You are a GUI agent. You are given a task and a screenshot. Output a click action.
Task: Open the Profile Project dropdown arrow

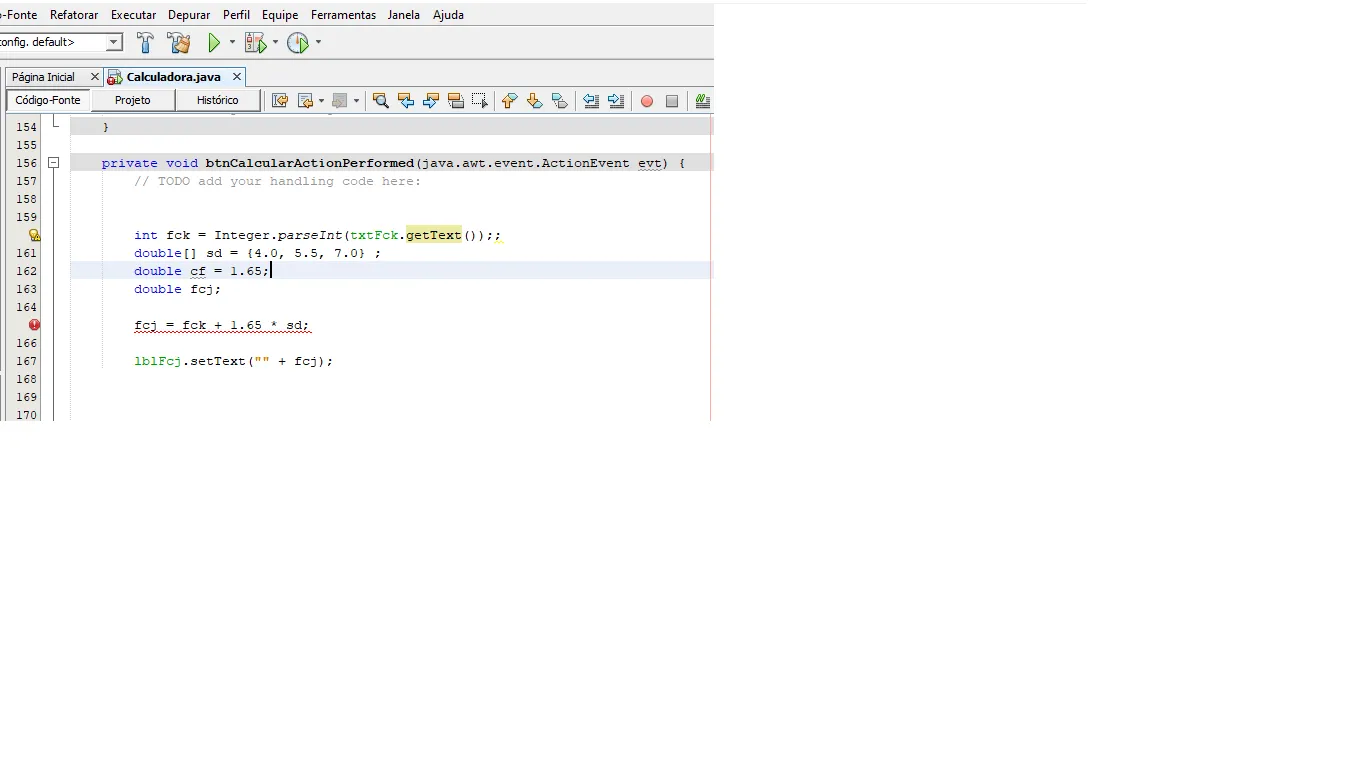318,43
